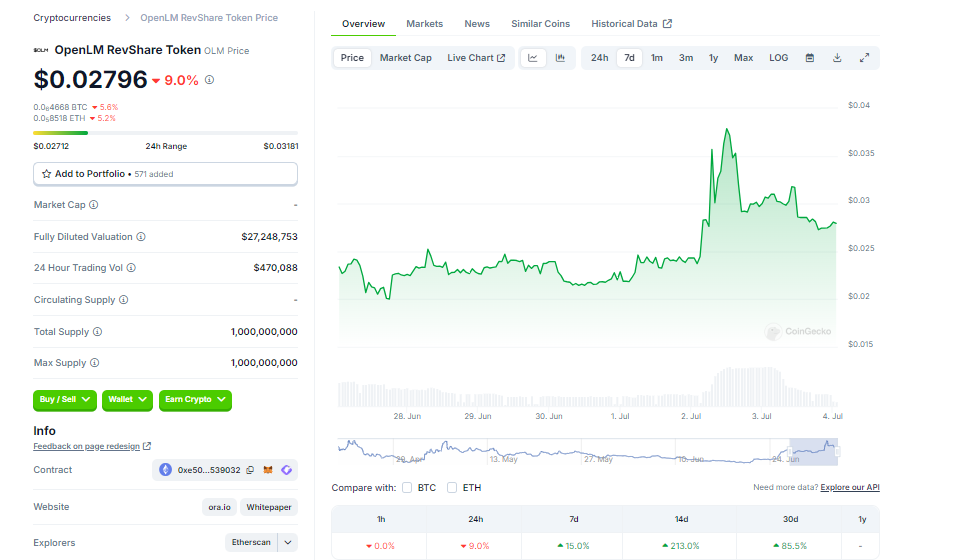Click Max Supply info icon

tap(94, 363)
